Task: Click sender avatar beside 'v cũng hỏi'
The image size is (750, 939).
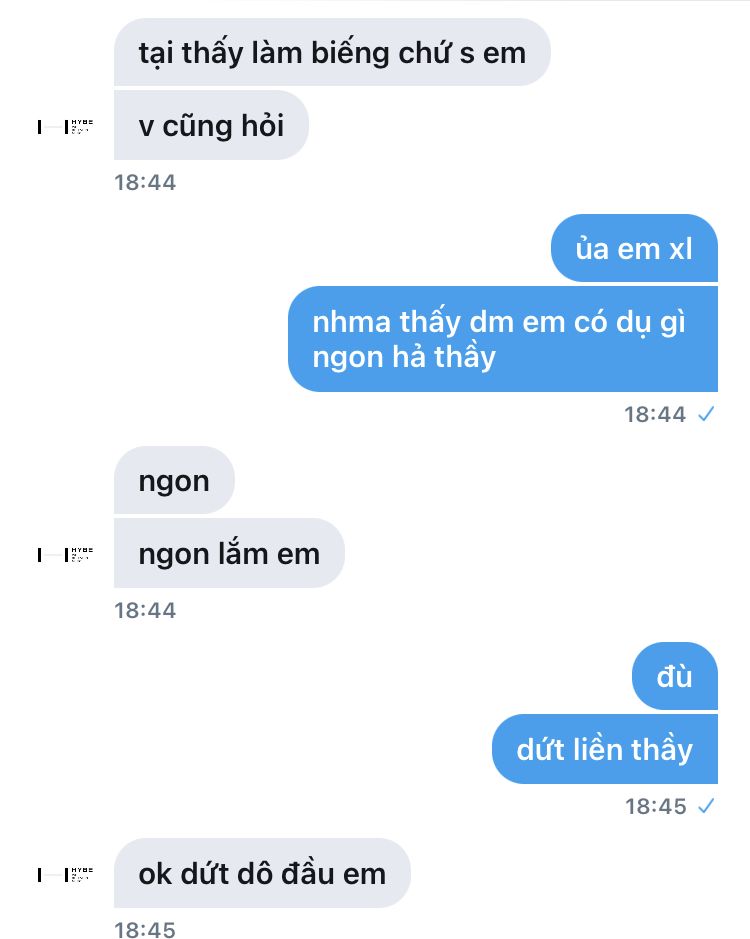Action: tap(65, 126)
